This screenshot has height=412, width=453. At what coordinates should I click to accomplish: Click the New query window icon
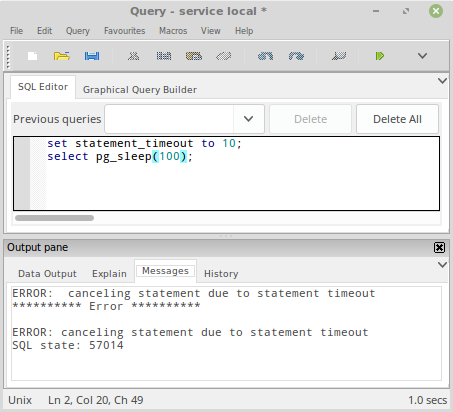pos(32,56)
